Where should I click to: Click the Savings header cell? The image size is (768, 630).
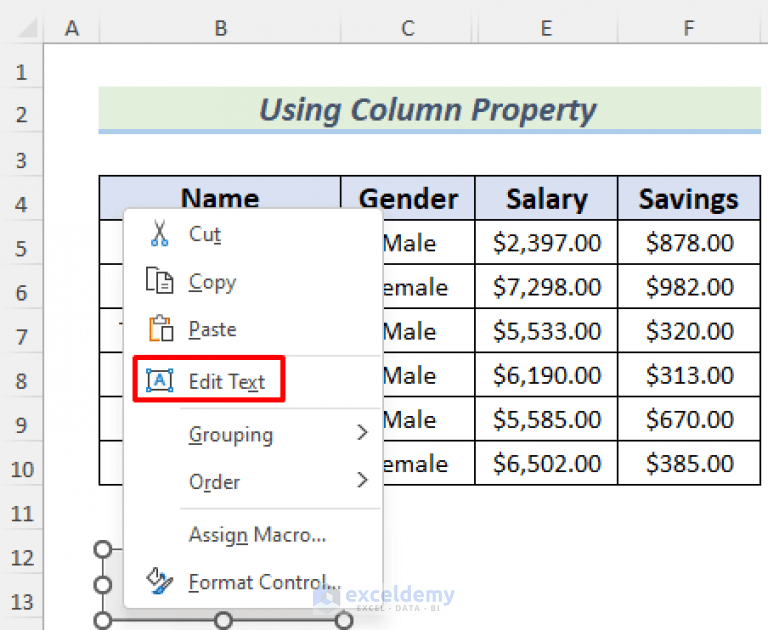click(689, 198)
